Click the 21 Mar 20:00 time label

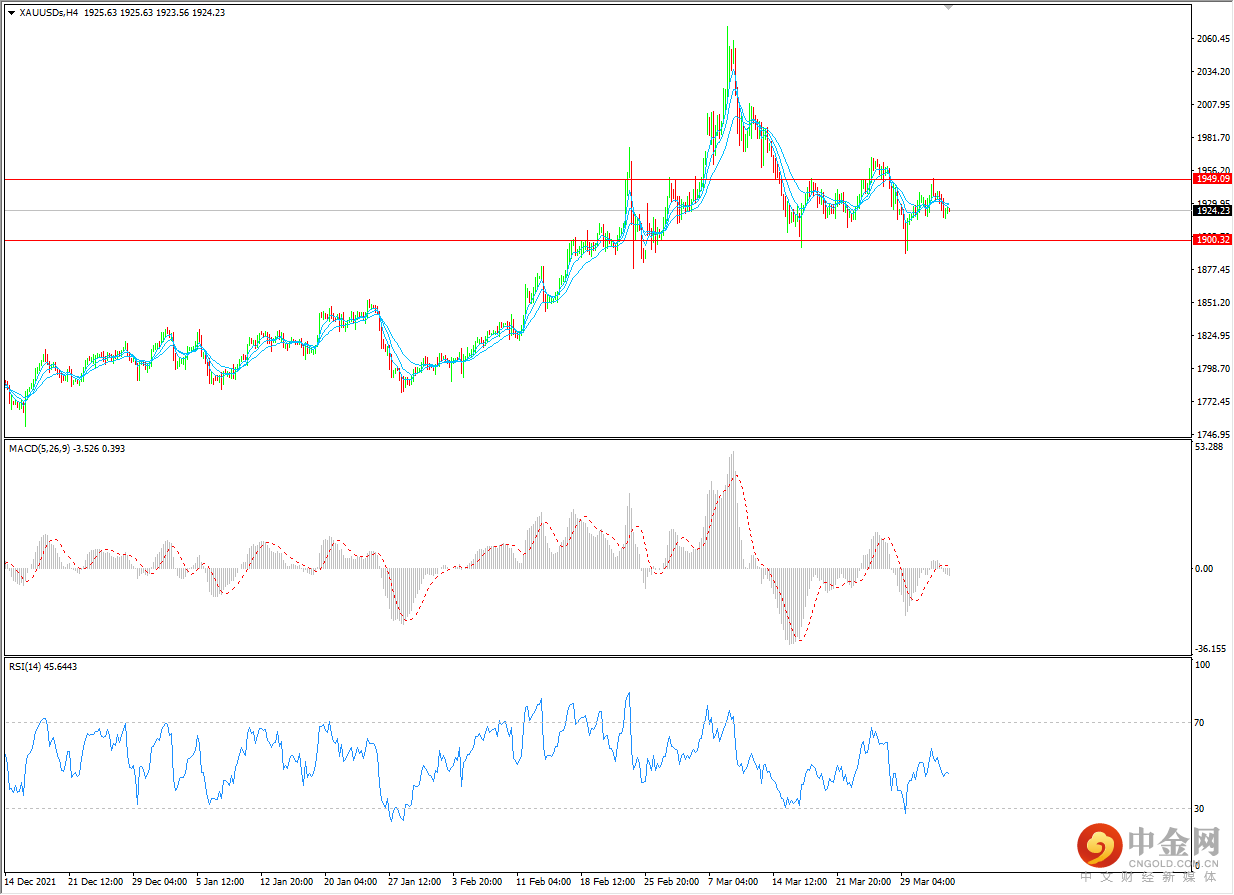pos(864,882)
